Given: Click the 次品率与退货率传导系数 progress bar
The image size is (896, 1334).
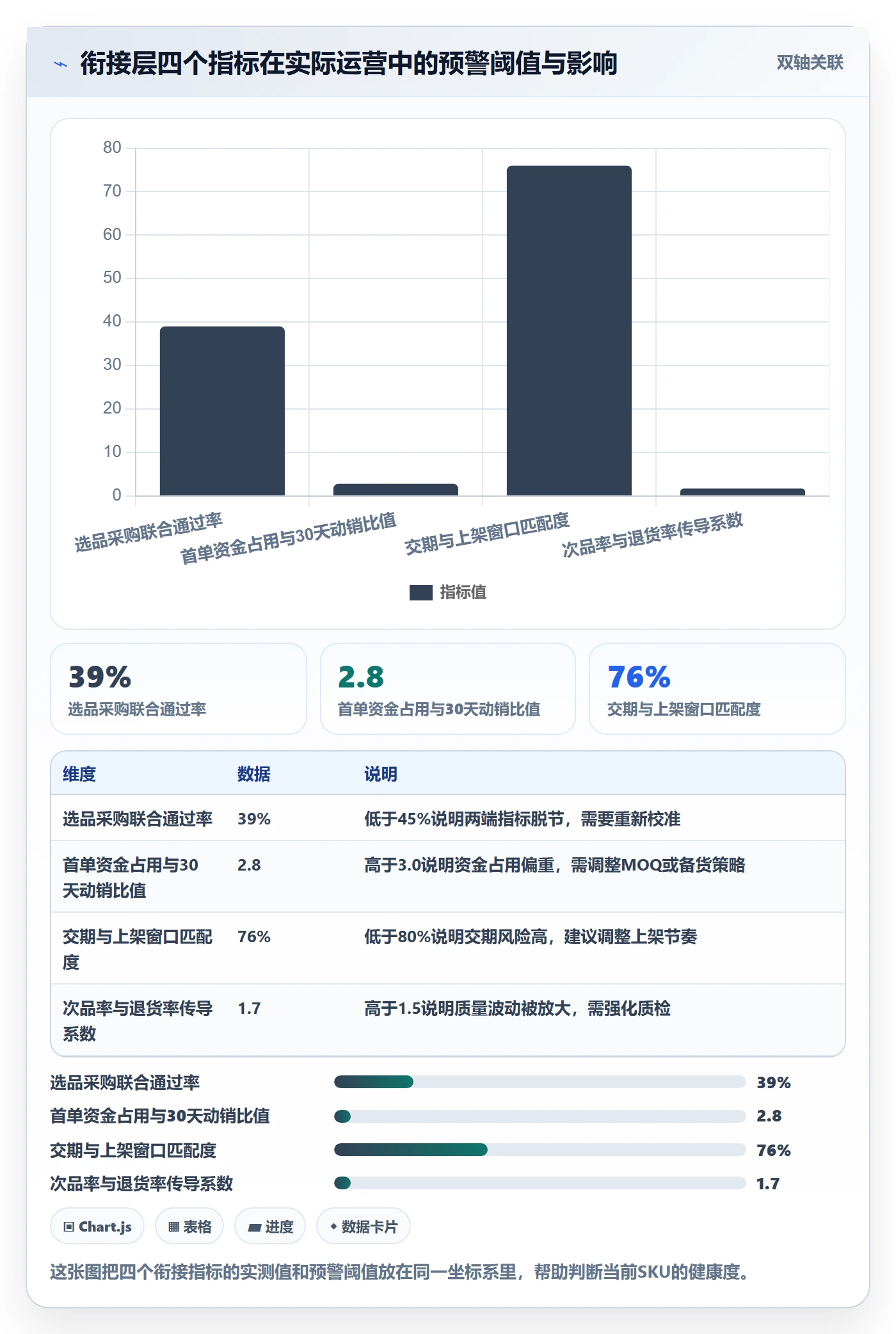Looking at the screenshot, I should click(x=540, y=1183).
